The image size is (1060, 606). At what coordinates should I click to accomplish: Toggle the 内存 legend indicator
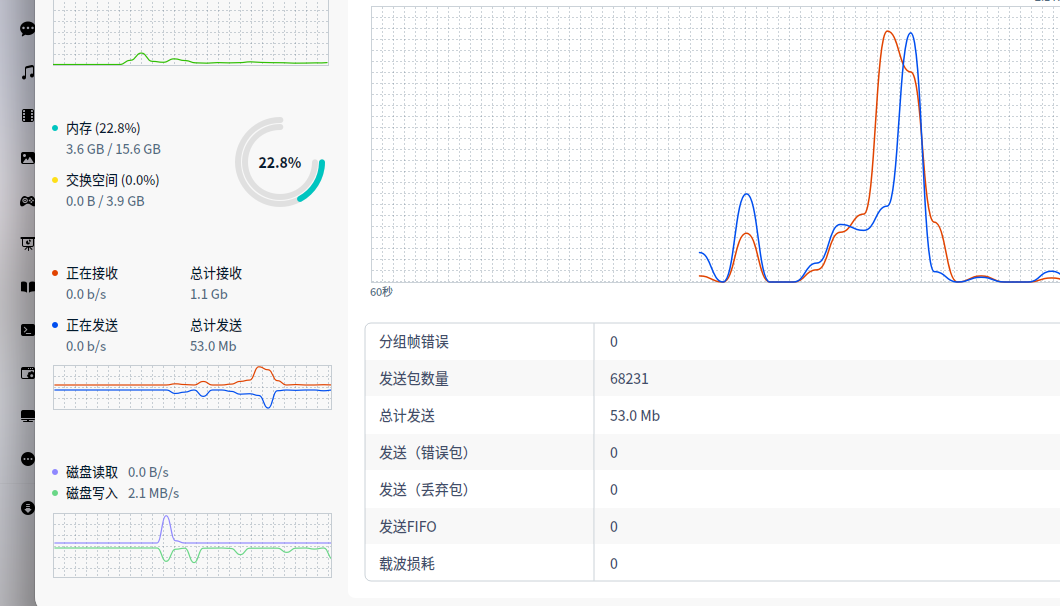tap(55, 128)
